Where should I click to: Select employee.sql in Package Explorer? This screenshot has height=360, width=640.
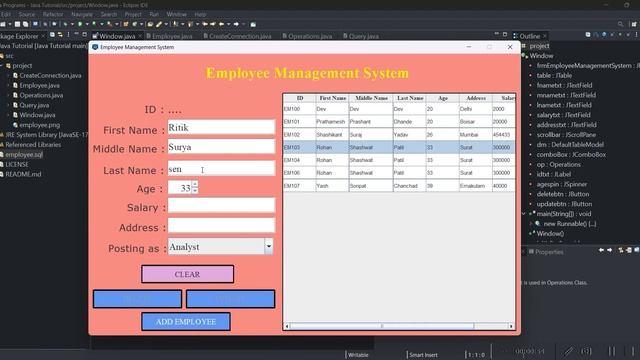tap(24, 155)
